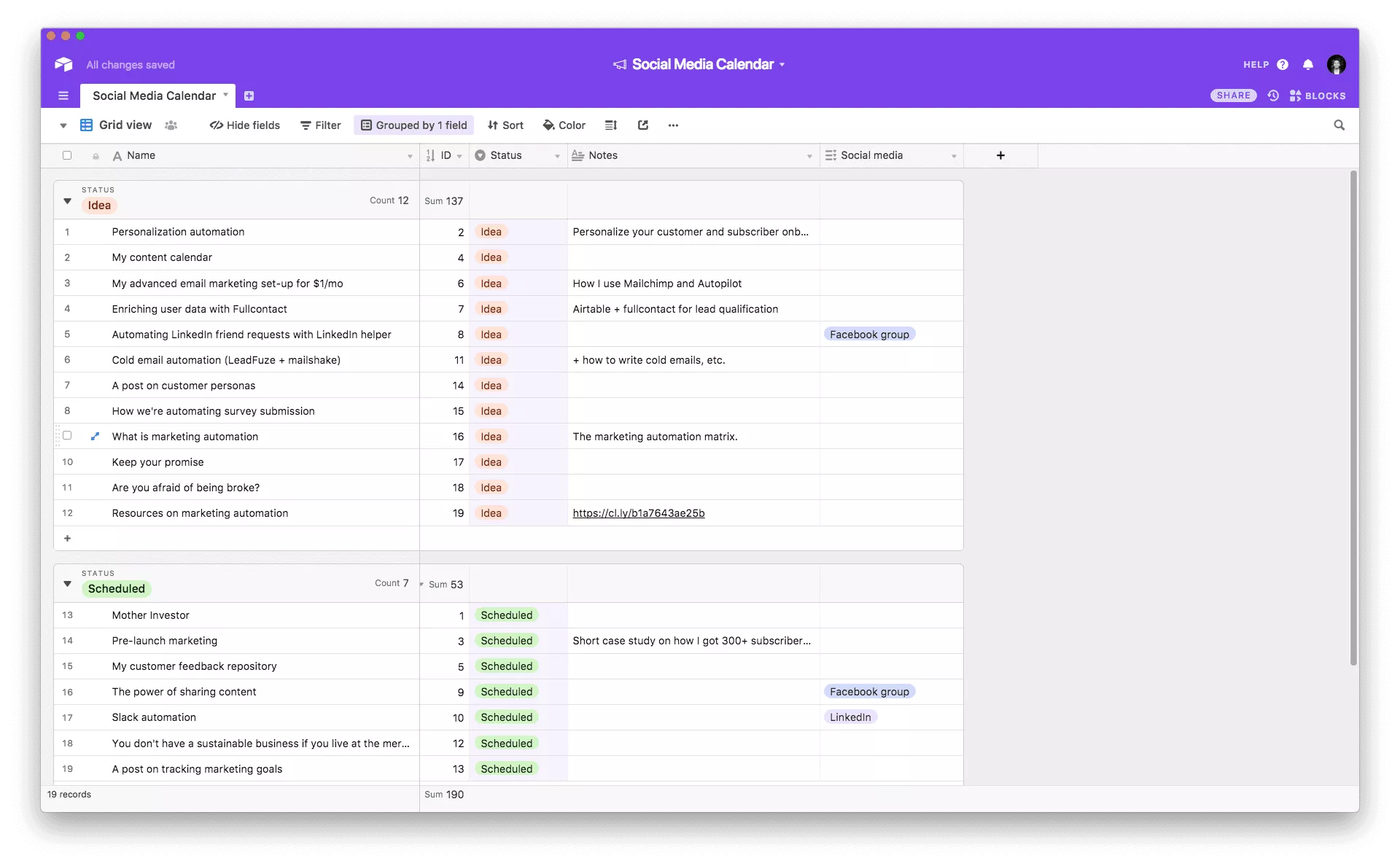
Task: Click the add new column plus icon
Action: click(x=1000, y=156)
